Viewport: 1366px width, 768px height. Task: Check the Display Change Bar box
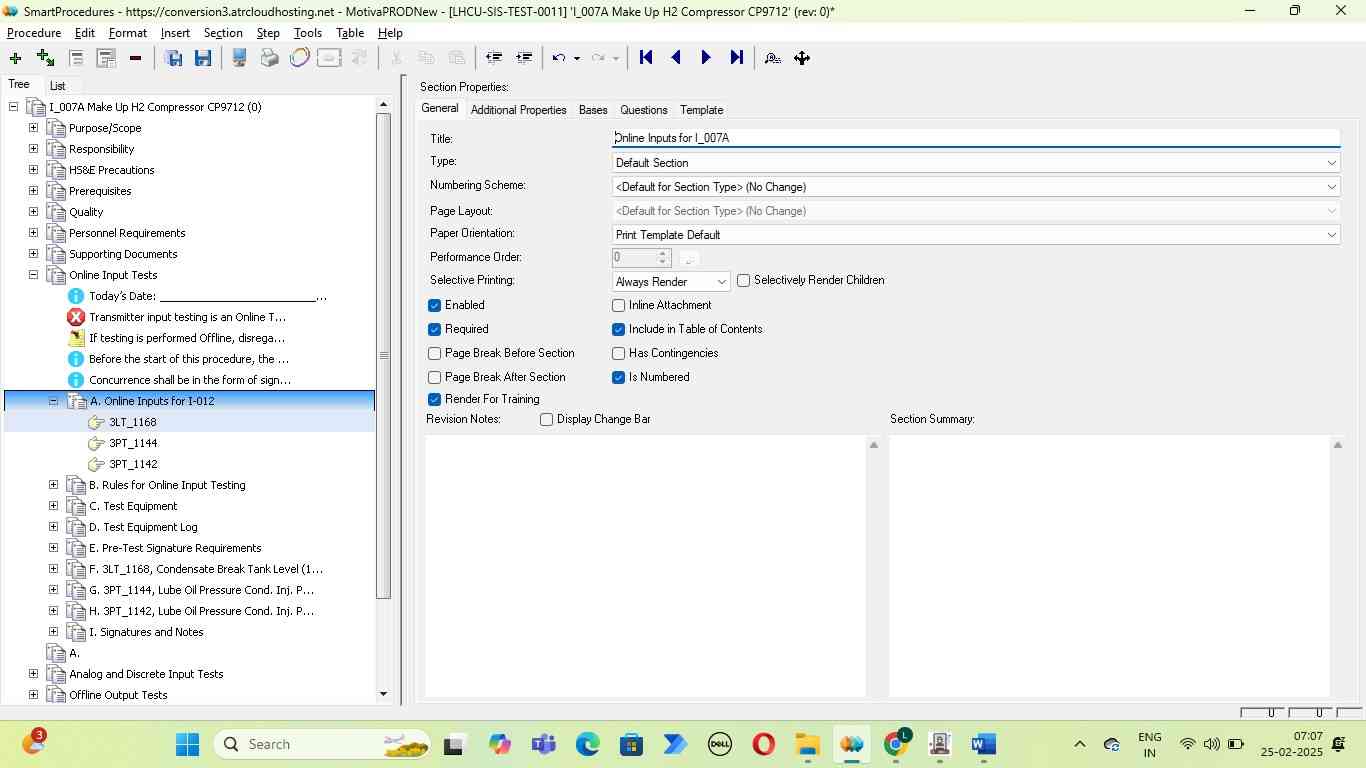(546, 419)
